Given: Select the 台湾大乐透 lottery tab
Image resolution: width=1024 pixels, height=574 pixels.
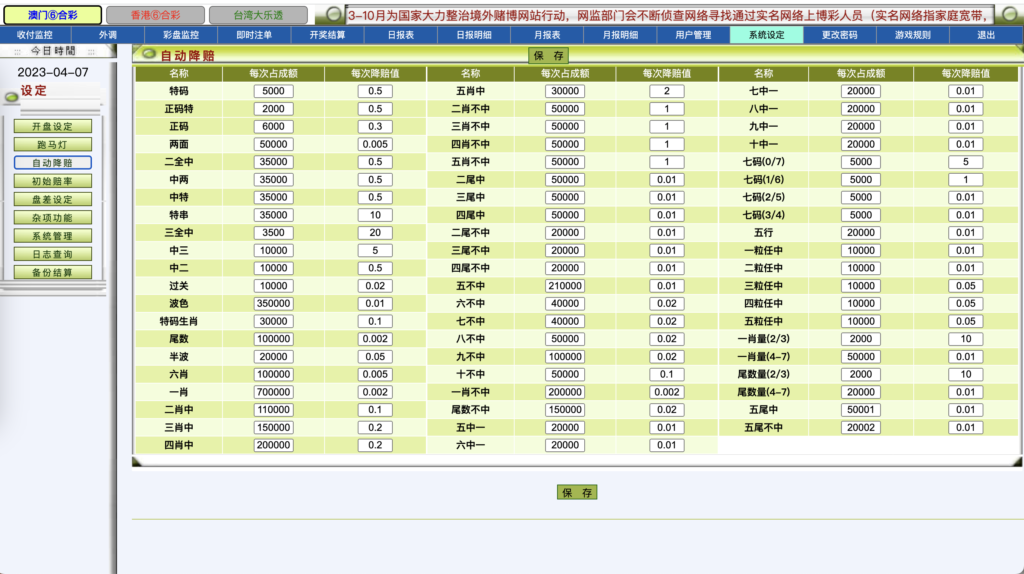Looking at the screenshot, I should click(258, 15).
